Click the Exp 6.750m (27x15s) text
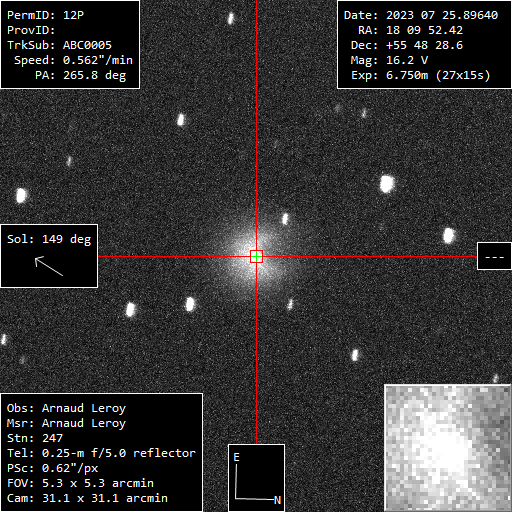The height and width of the screenshot is (512, 512). (x=421, y=75)
